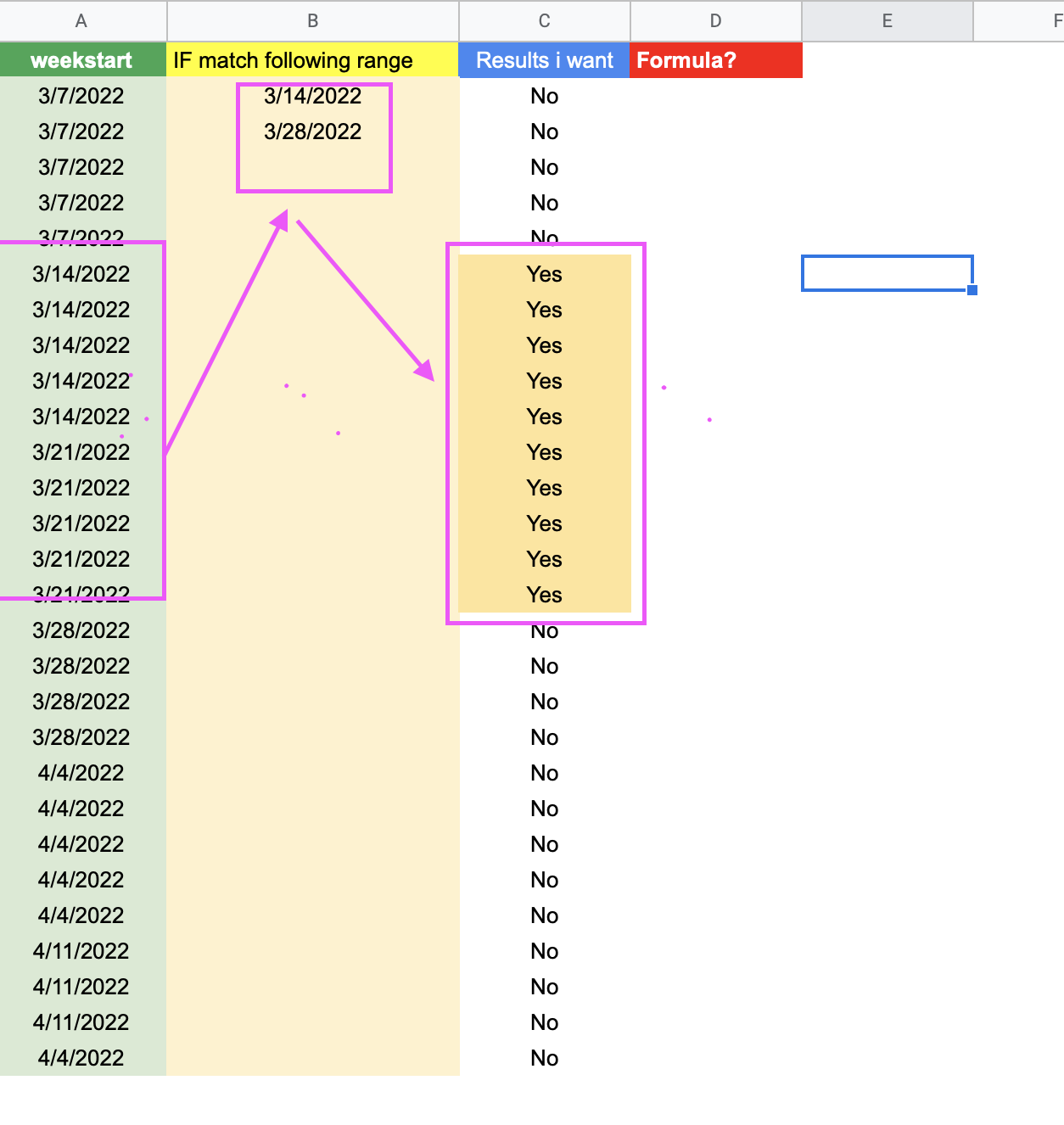The image size is (1064, 1125).
Task: Click the fill handle of the selected cell
Action: coord(972,290)
